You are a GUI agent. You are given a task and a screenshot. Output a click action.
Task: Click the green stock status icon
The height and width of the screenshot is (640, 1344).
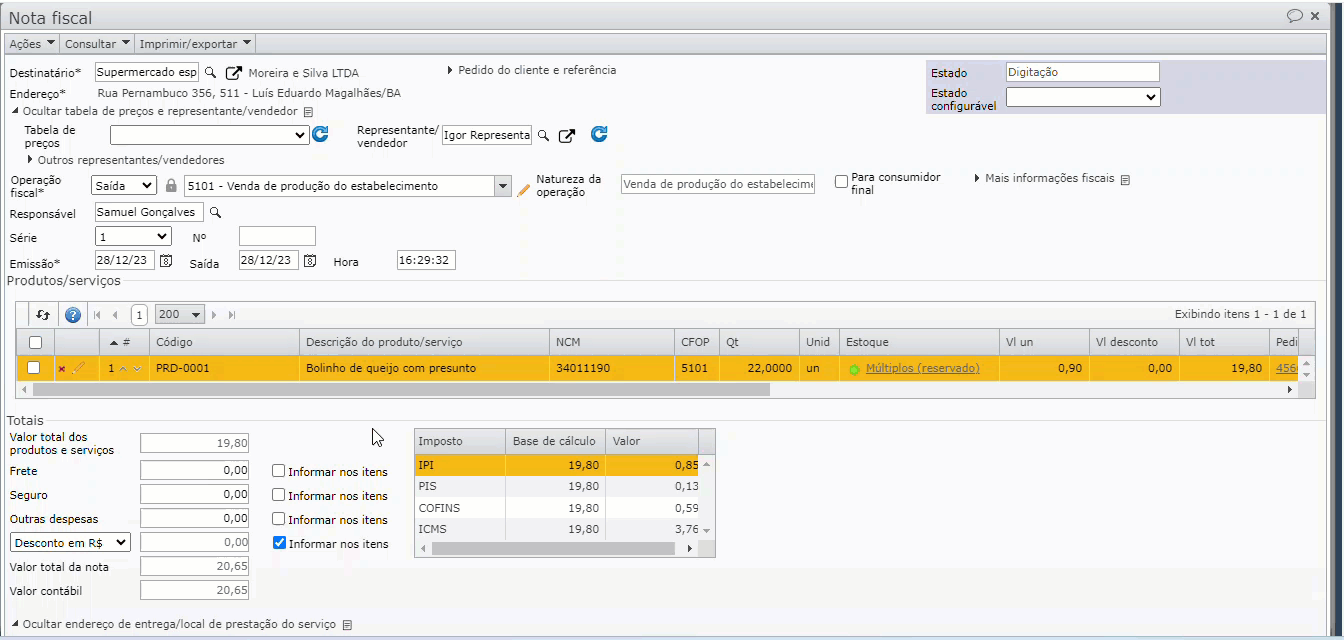point(854,369)
